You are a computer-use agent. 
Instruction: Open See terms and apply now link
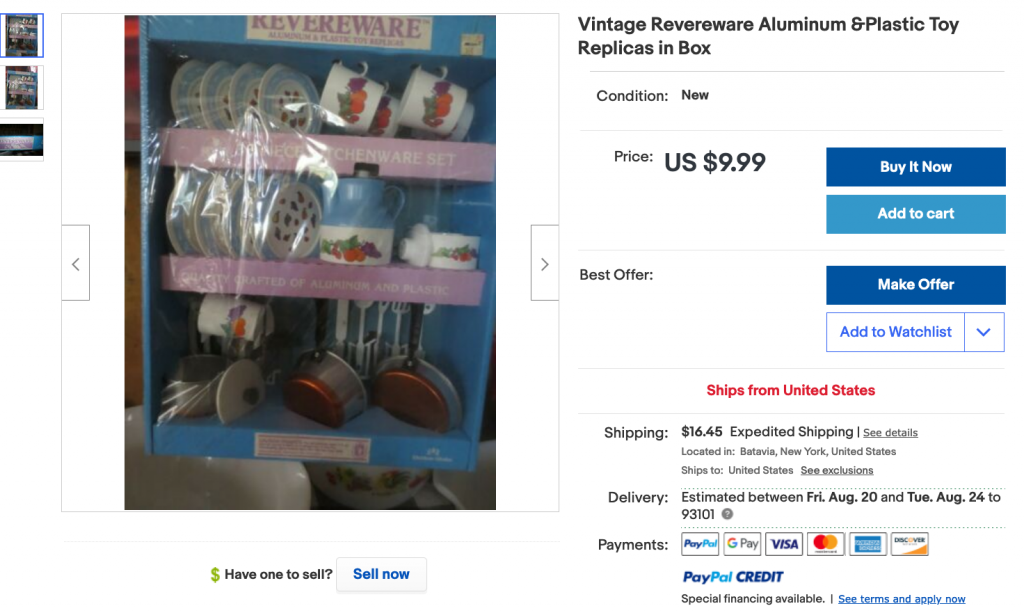point(901,599)
